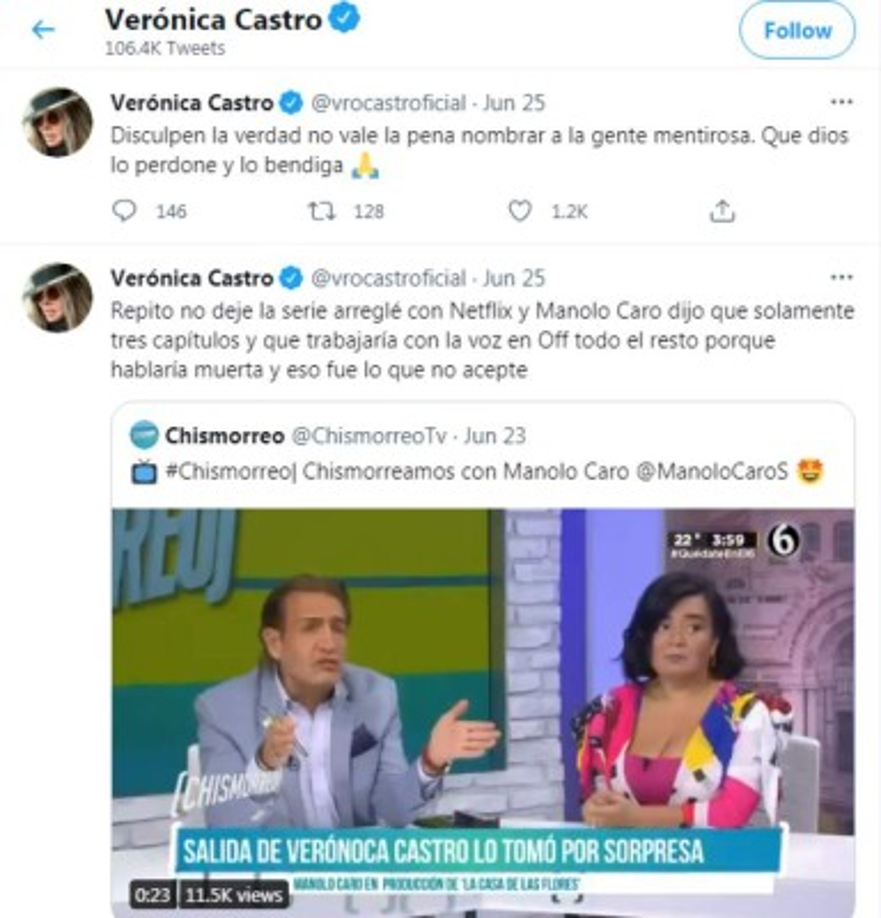Open reply icon on first tweet
The width and height of the screenshot is (881, 918).
click(124, 211)
